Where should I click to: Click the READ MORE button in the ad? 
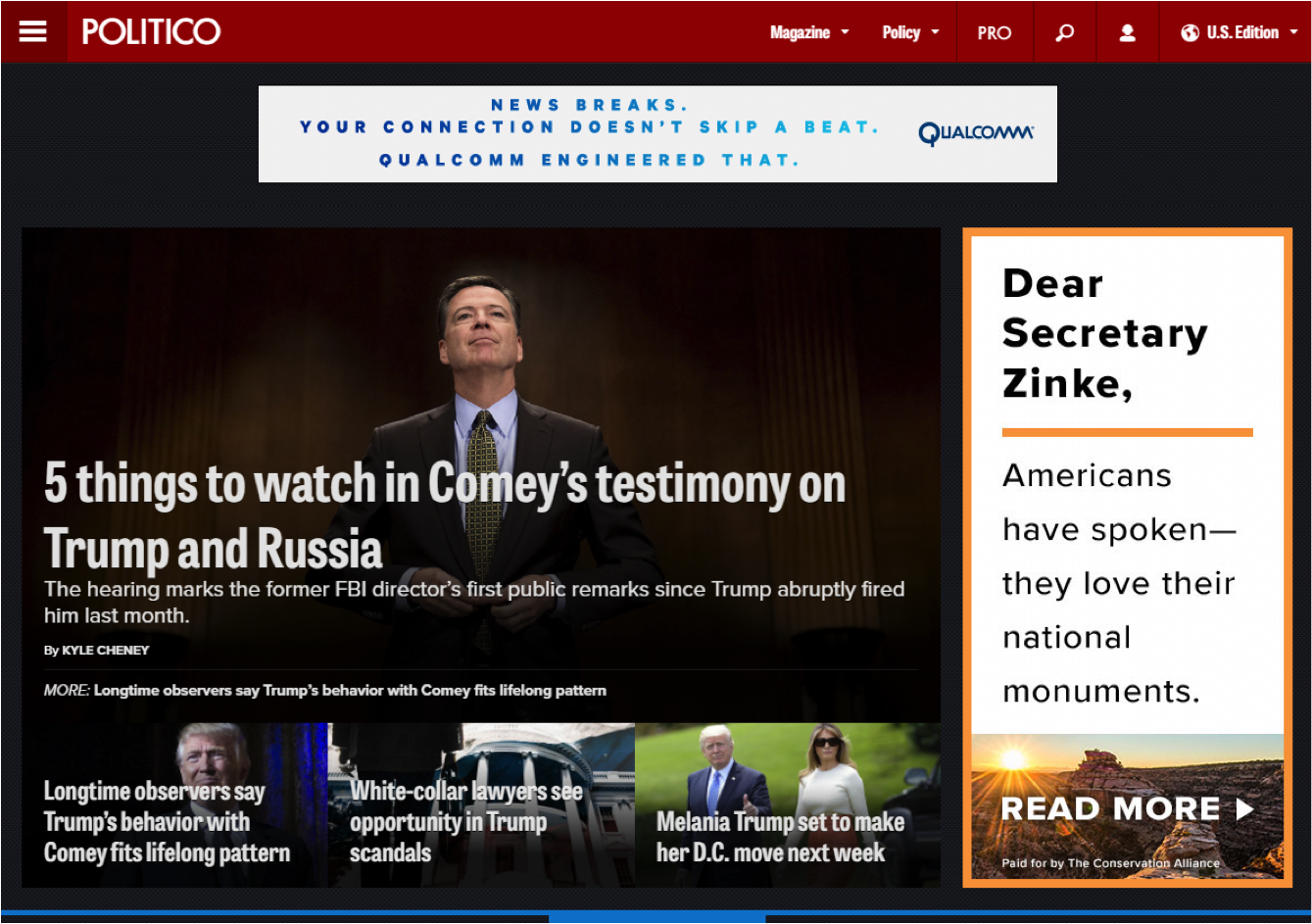1127,809
